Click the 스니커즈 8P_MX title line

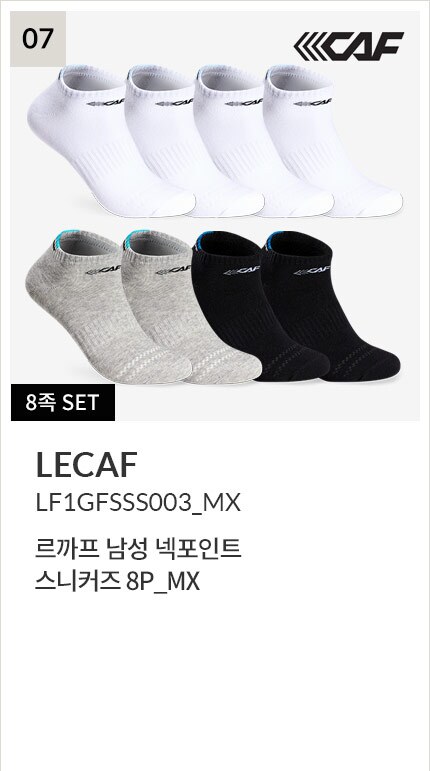pyautogui.click(x=117, y=582)
